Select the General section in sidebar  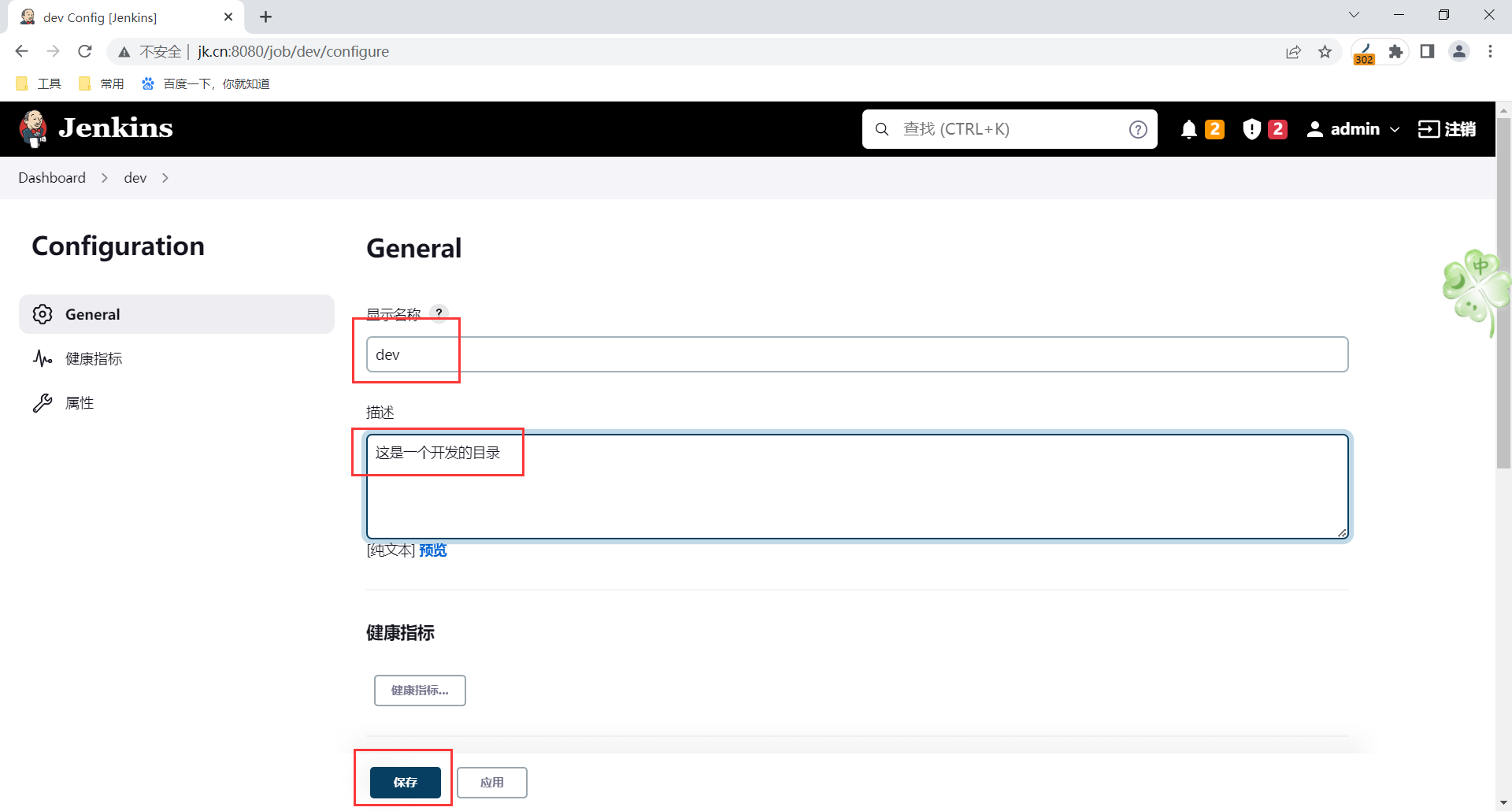click(x=176, y=314)
